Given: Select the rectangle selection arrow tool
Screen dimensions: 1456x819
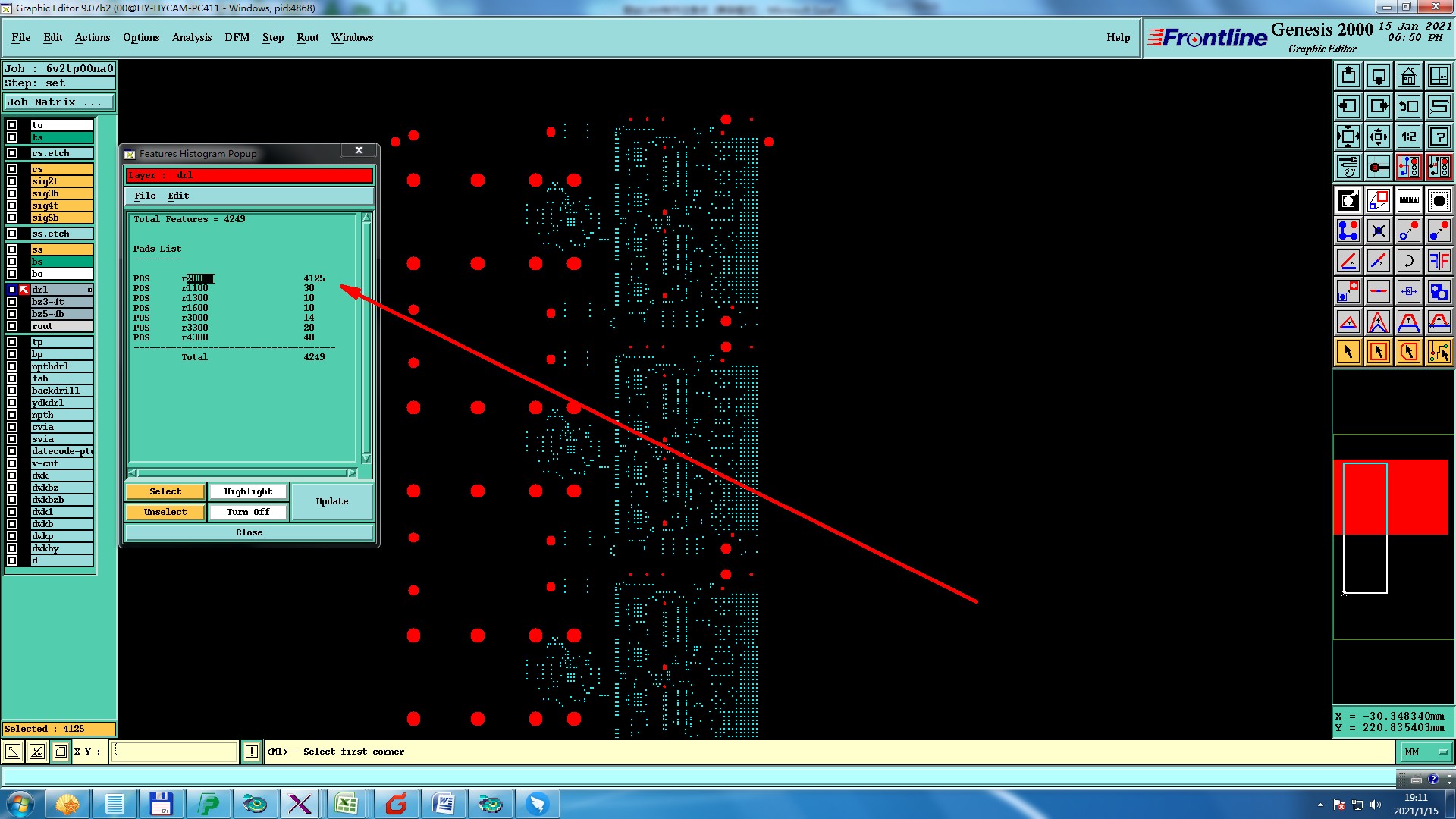Looking at the screenshot, I should pyautogui.click(x=1378, y=352).
